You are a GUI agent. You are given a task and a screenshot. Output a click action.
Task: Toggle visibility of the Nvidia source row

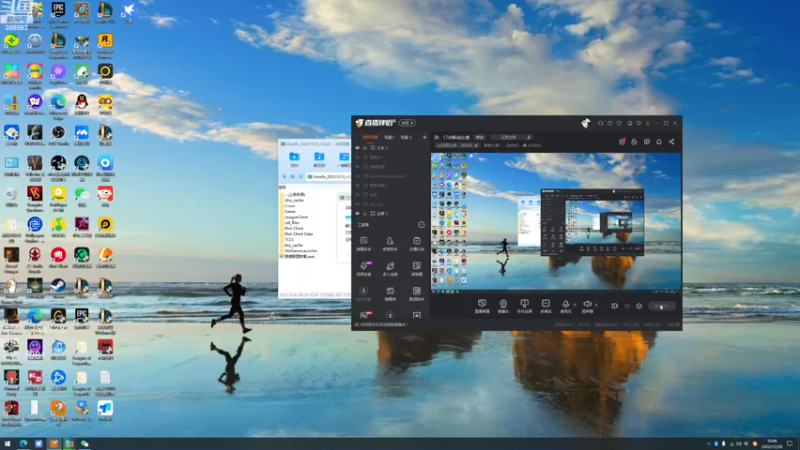[357, 204]
